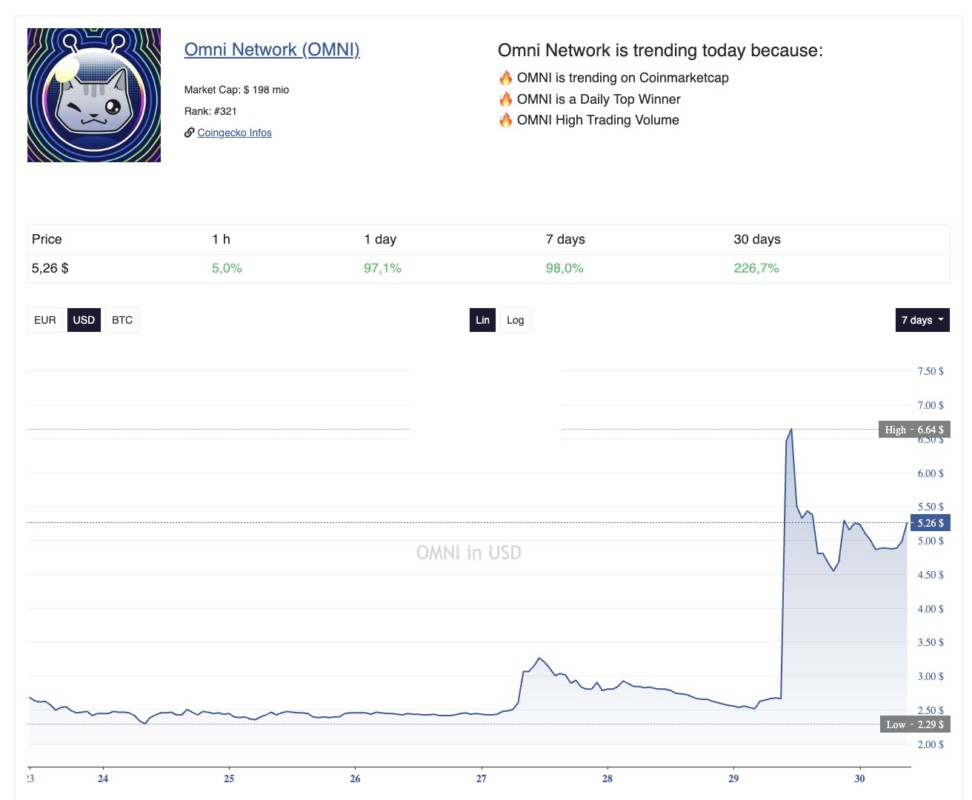
Task: Click the 1 day change value '97,1%'
Action: point(382,268)
